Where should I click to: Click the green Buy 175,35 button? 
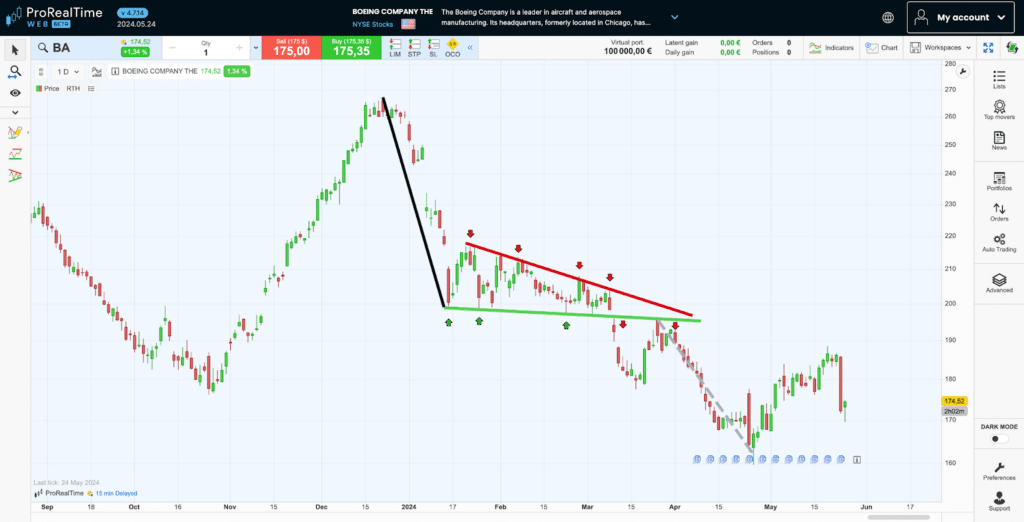[x=351, y=48]
